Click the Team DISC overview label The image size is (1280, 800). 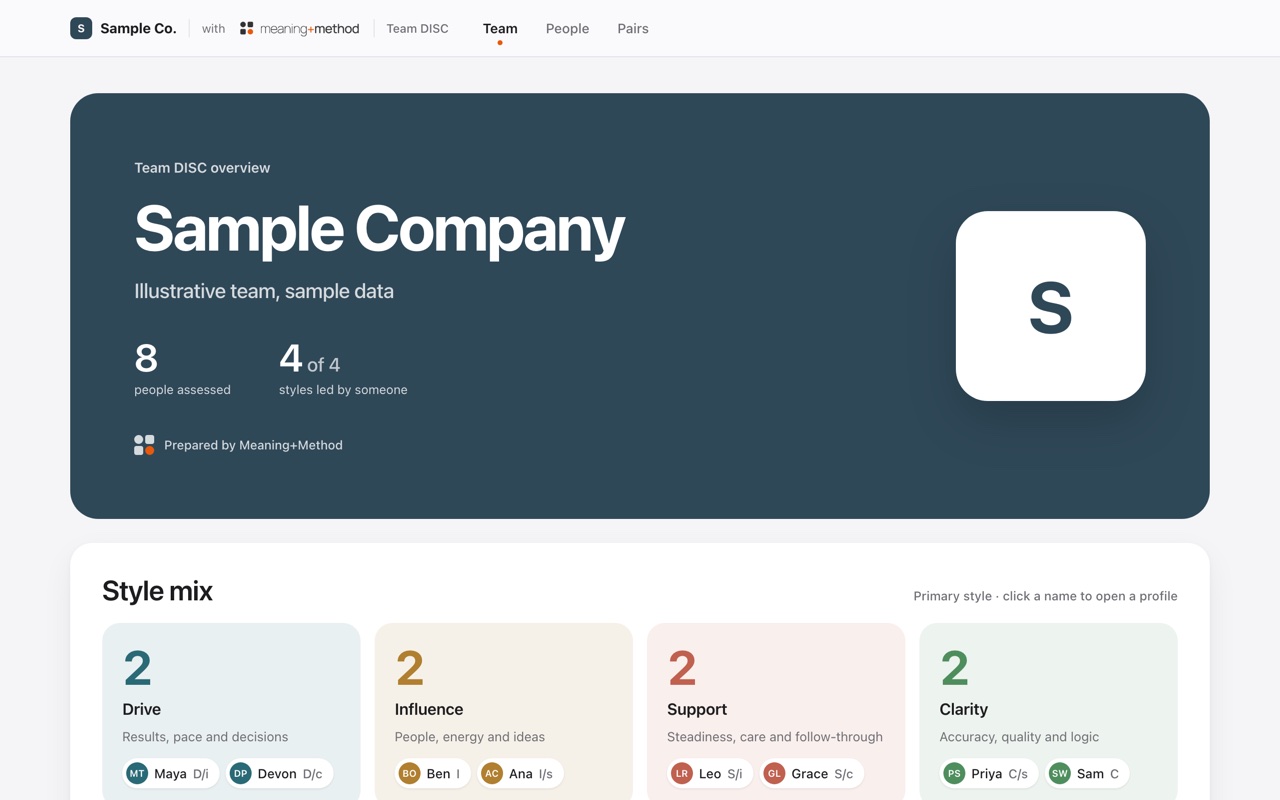tap(202, 168)
